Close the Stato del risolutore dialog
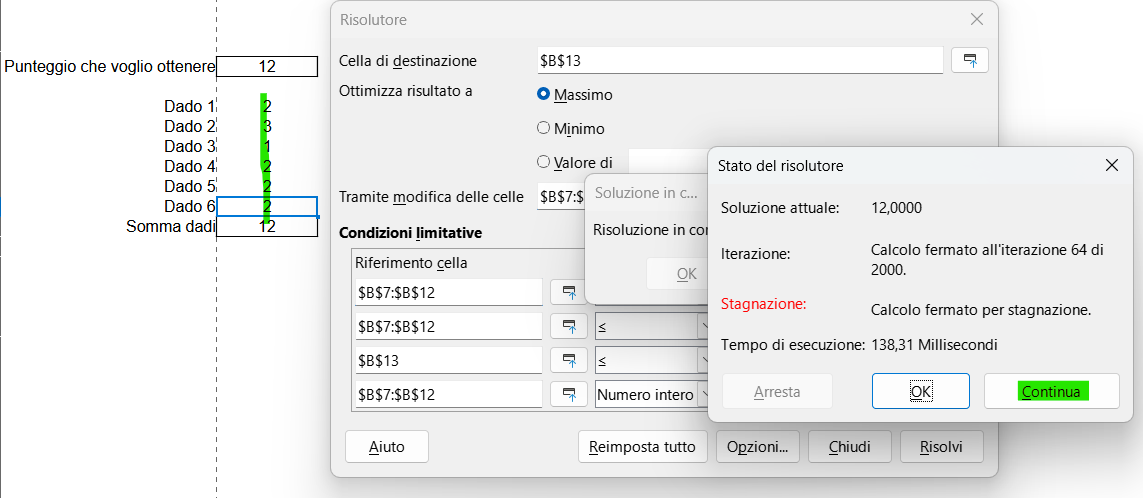 [1111, 166]
